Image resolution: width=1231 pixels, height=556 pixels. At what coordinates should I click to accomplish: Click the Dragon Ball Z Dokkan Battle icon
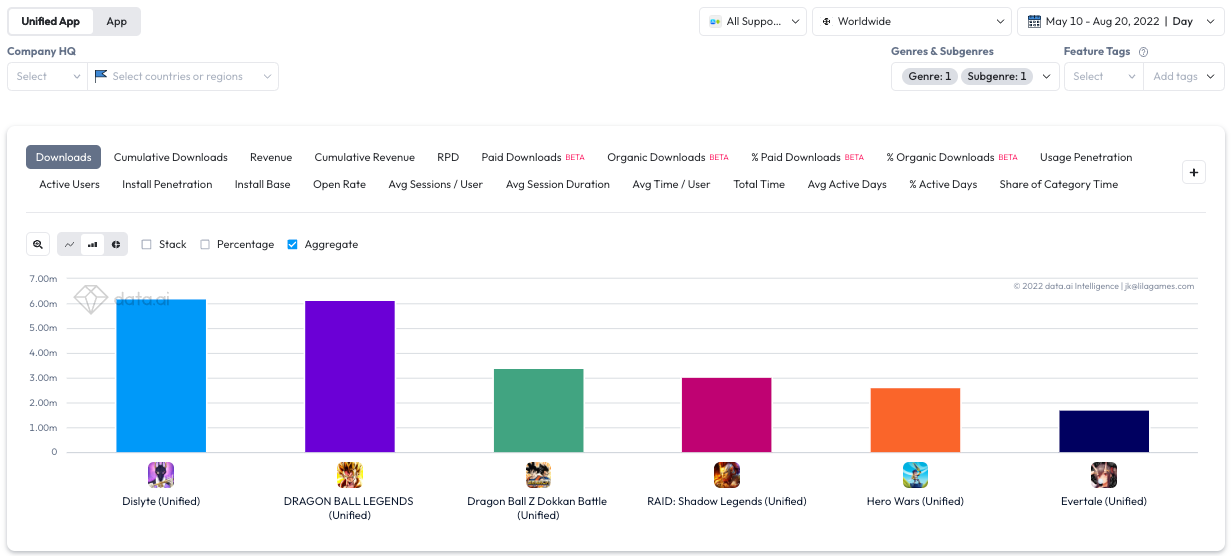click(x=538, y=475)
